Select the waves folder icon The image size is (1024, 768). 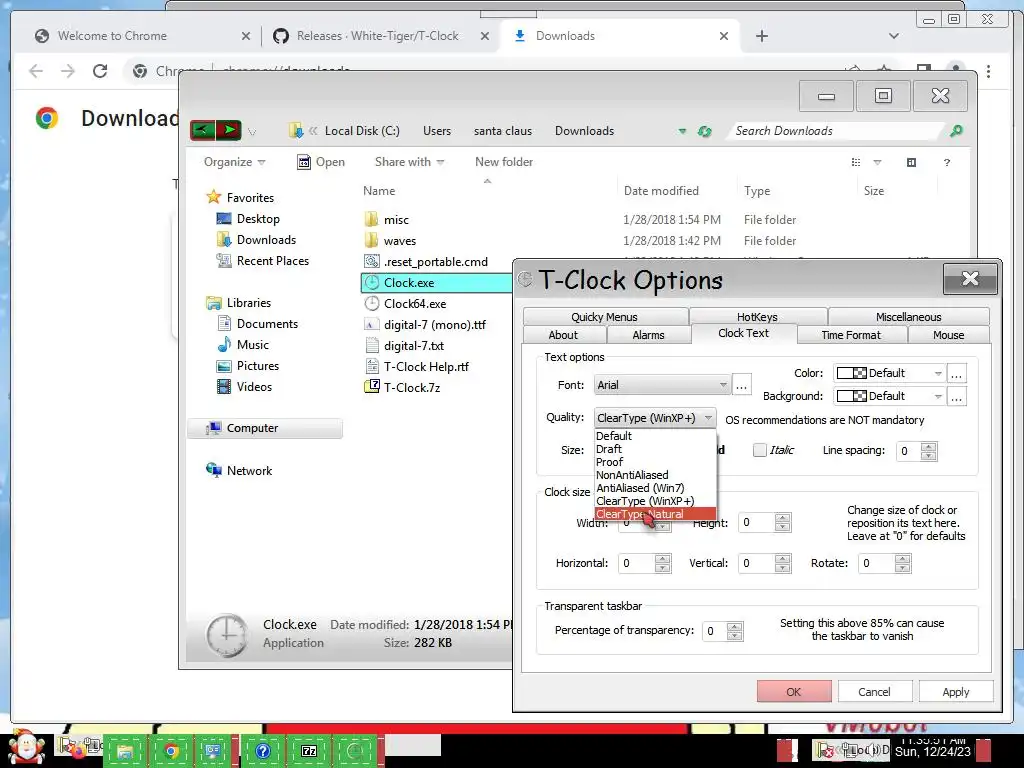[372, 240]
